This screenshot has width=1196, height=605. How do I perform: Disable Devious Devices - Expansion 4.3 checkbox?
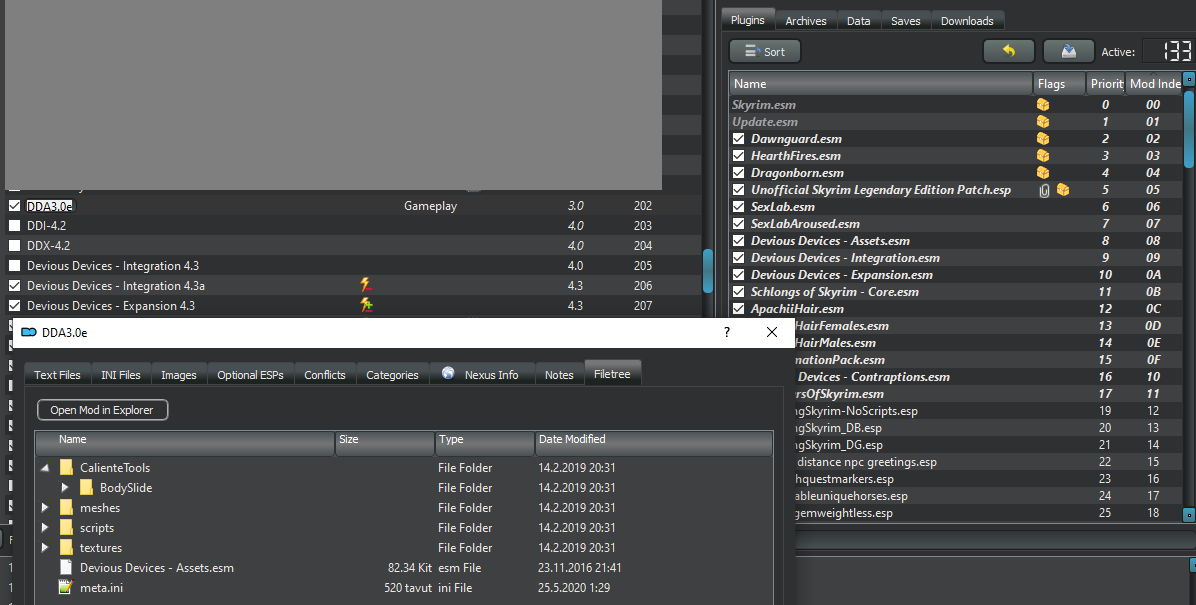14,305
